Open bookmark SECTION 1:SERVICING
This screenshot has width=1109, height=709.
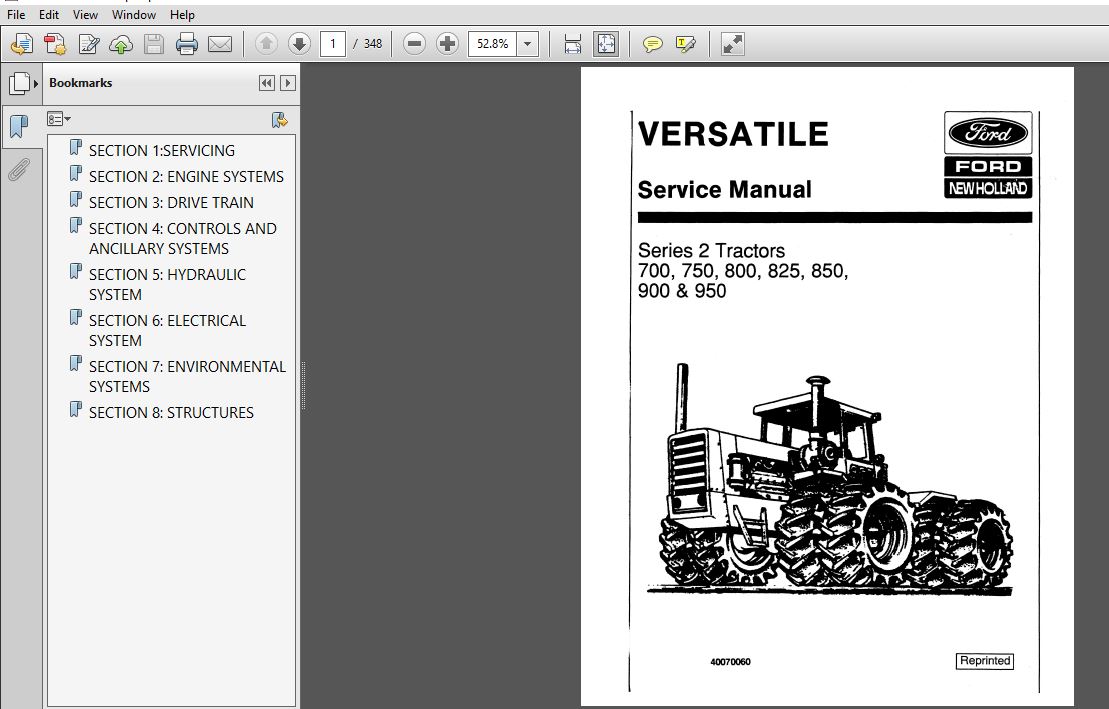[162, 151]
